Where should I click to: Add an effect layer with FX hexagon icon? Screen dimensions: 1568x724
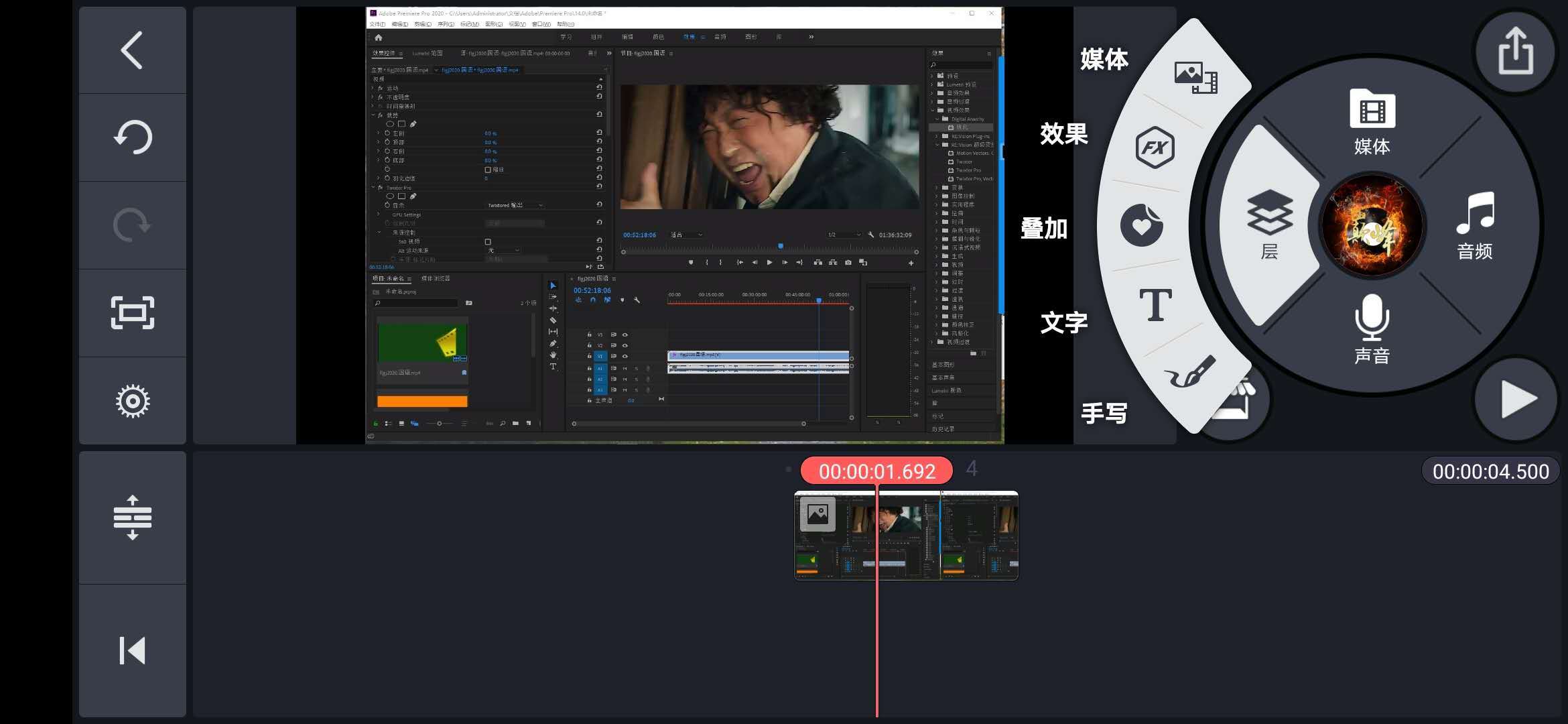pyautogui.click(x=1155, y=147)
